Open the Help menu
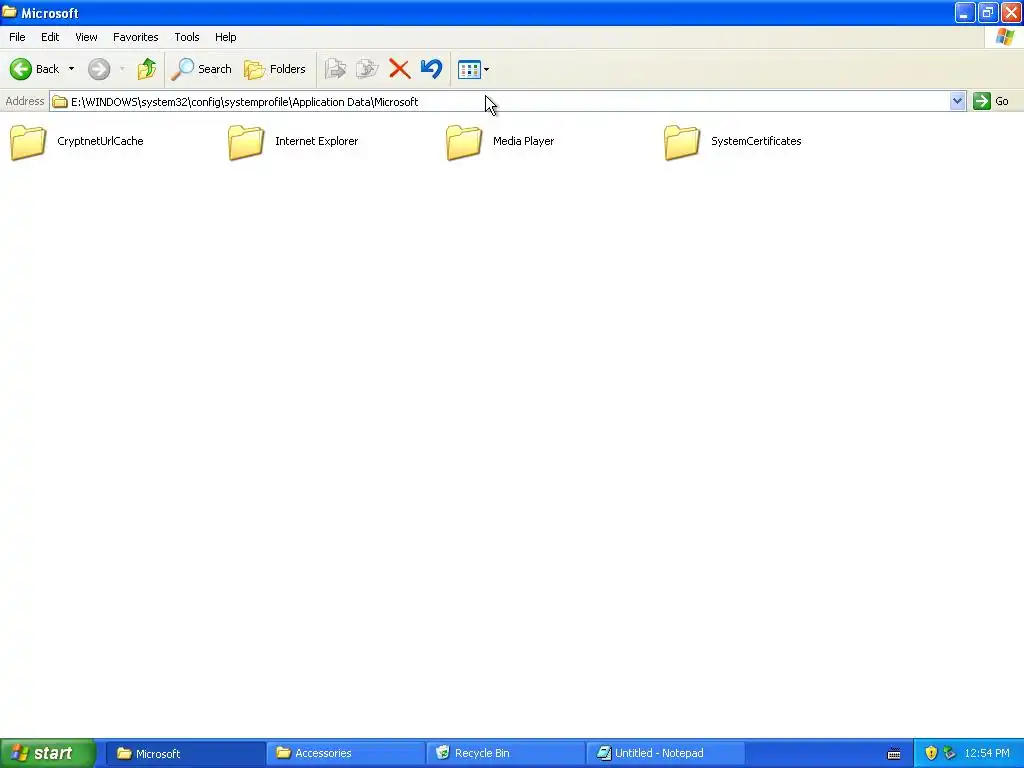The width and height of the screenshot is (1024, 768). pyautogui.click(x=226, y=37)
